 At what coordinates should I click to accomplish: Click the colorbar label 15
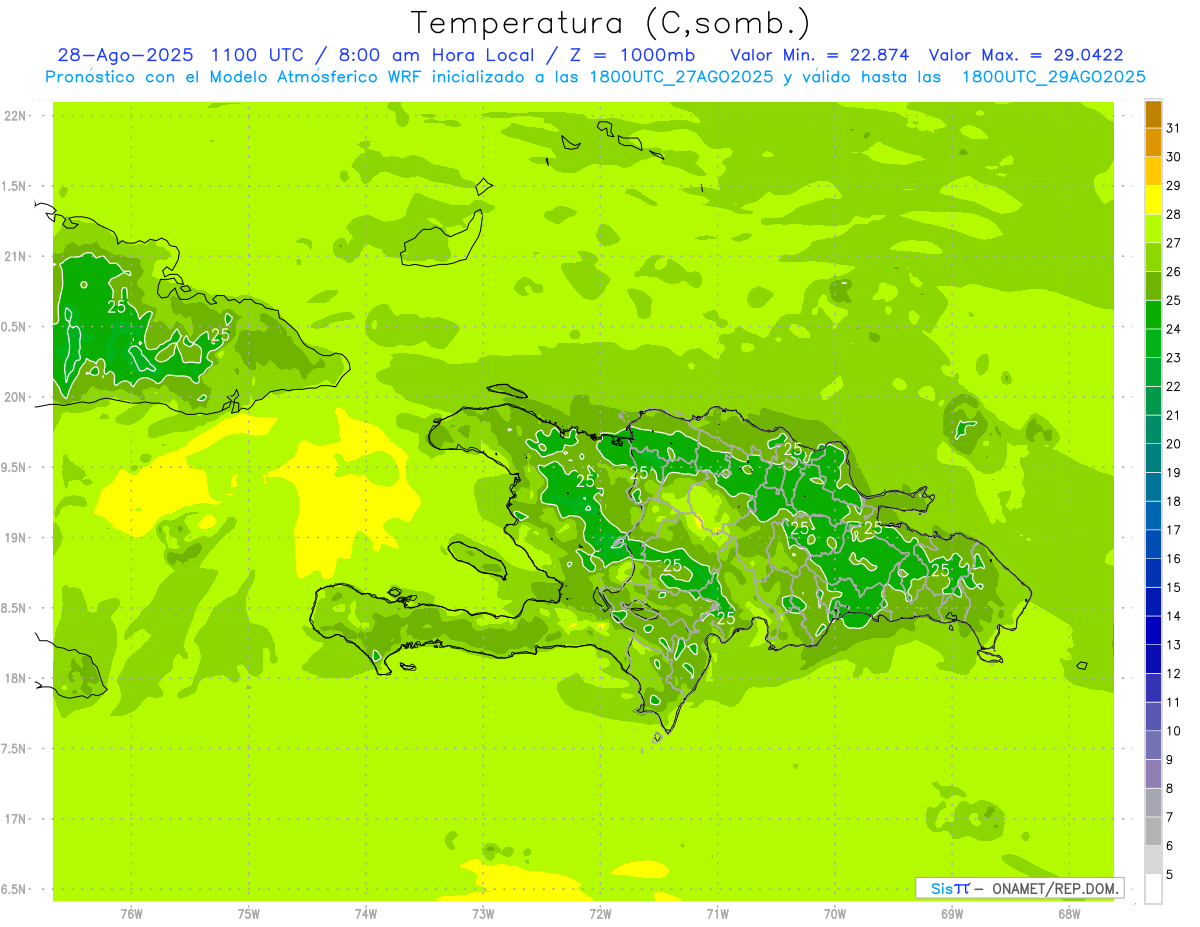tap(1174, 587)
